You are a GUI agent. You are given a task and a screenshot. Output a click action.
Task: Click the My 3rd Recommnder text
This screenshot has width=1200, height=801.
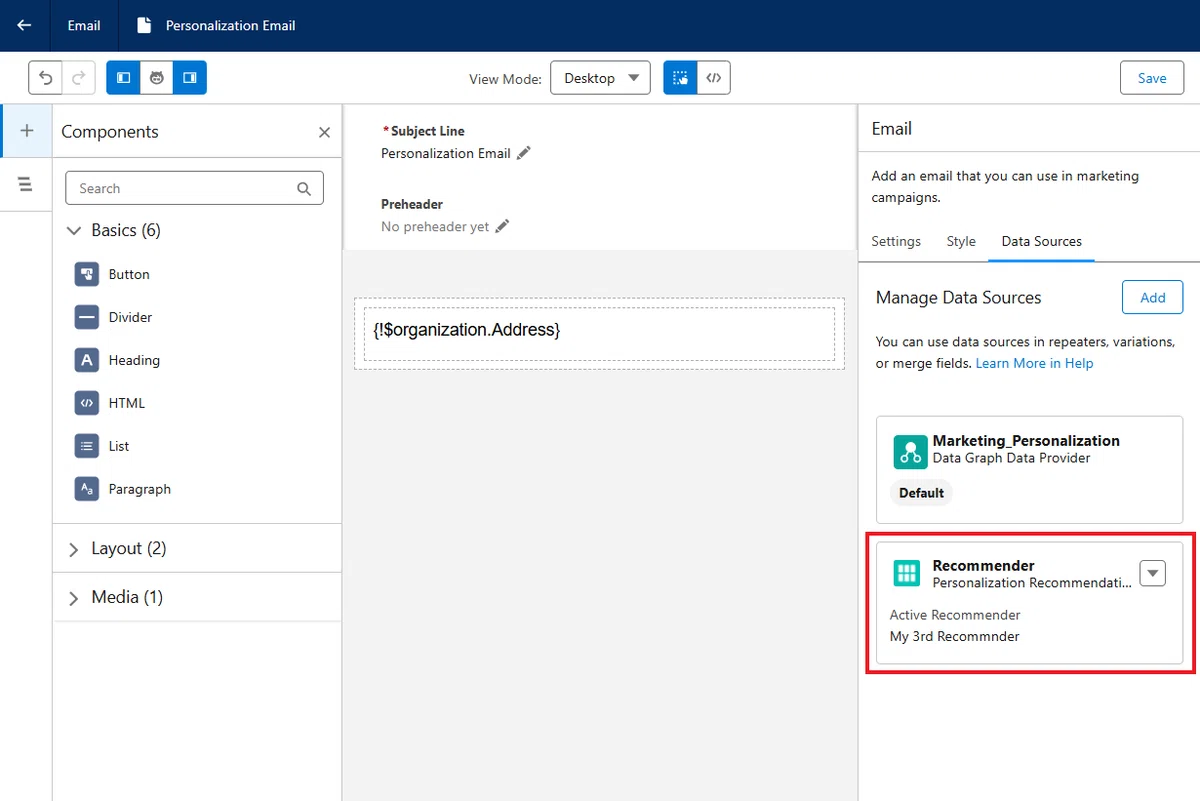click(954, 636)
